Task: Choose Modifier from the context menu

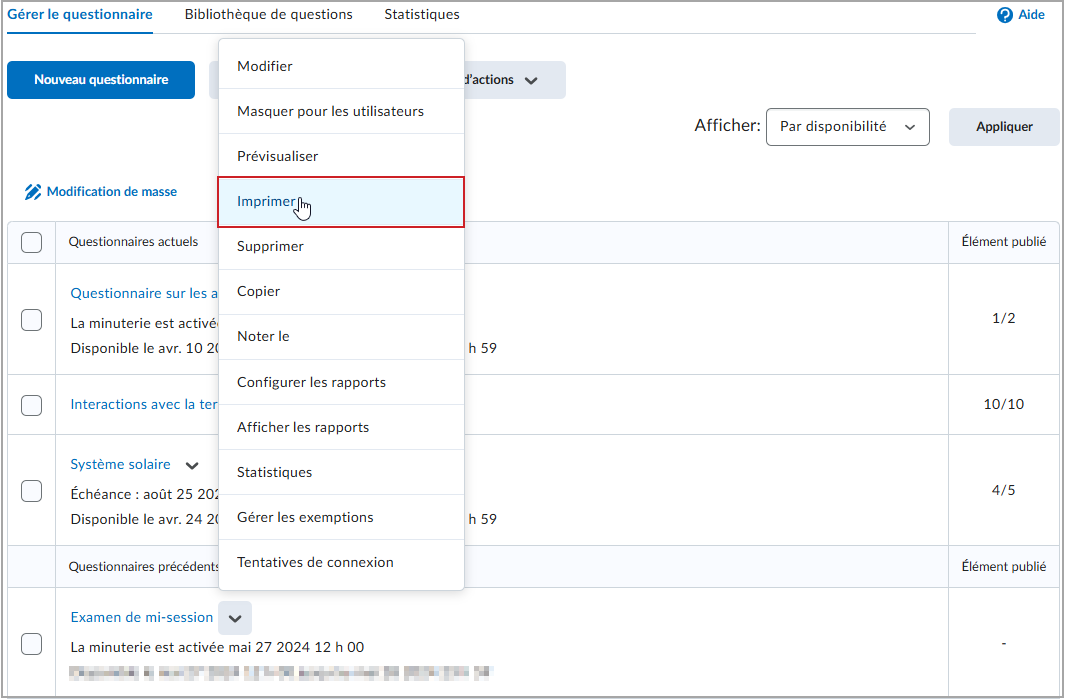Action: coord(341,67)
